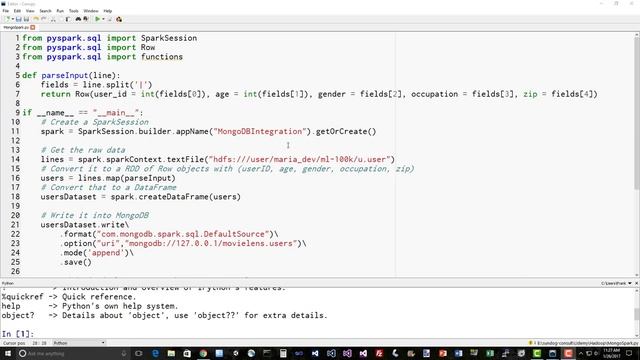The image size is (640, 360).
Task: Open Task View on taskbar
Action: tap(138, 353)
